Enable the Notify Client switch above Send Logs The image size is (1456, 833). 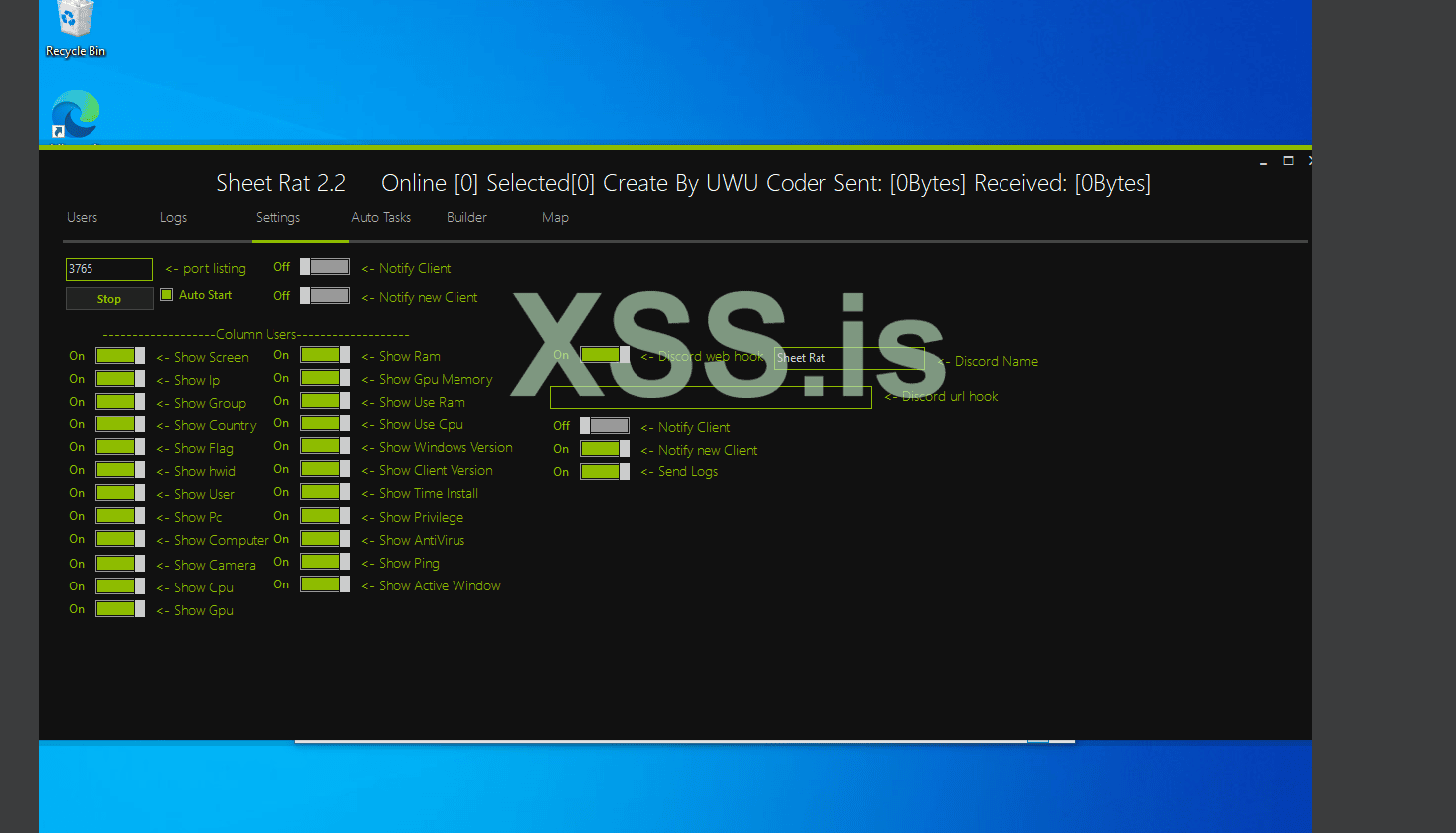pyautogui.click(x=605, y=426)
